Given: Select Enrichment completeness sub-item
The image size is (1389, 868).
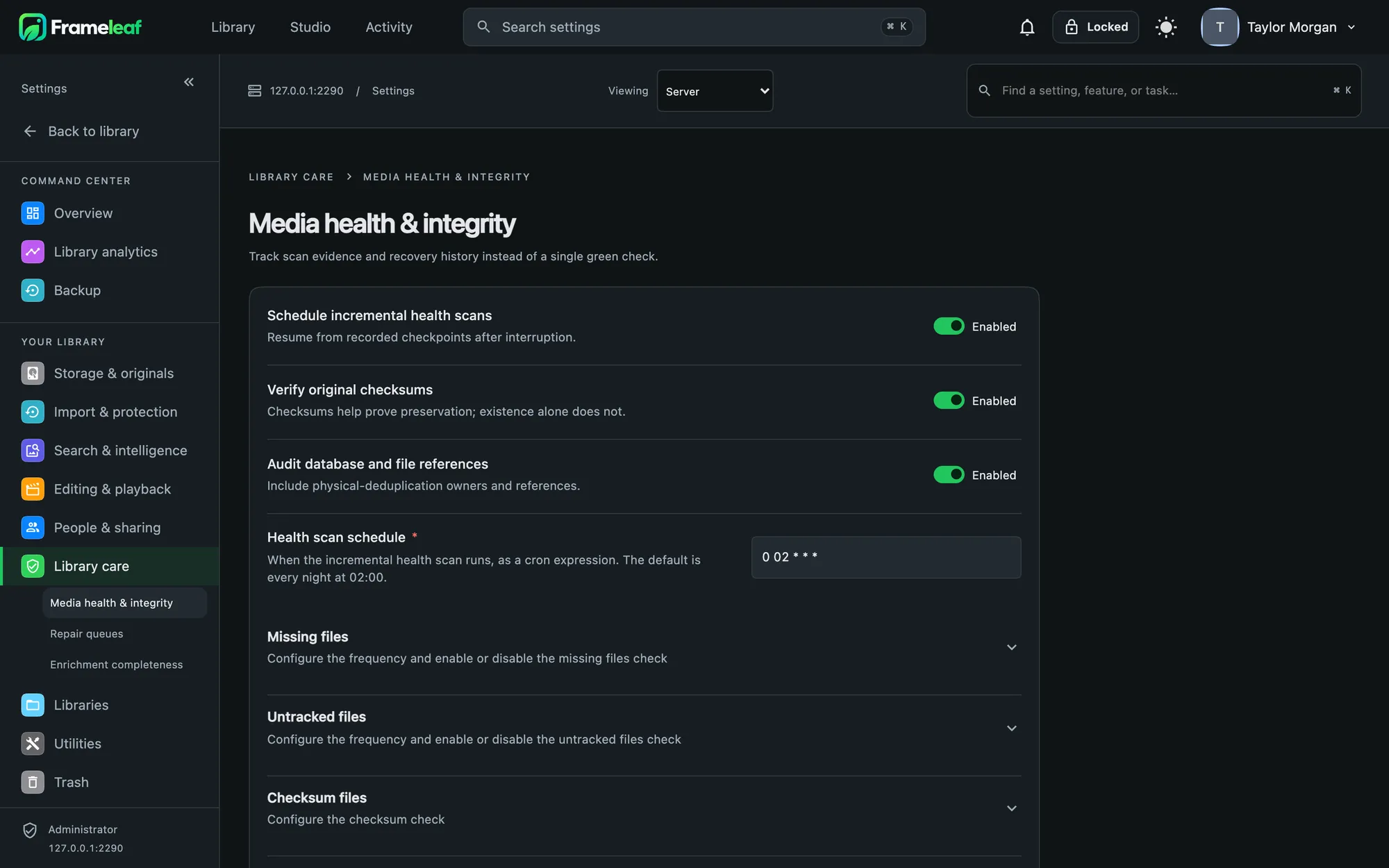Looking at the screenshot, I should coord(117,665).
